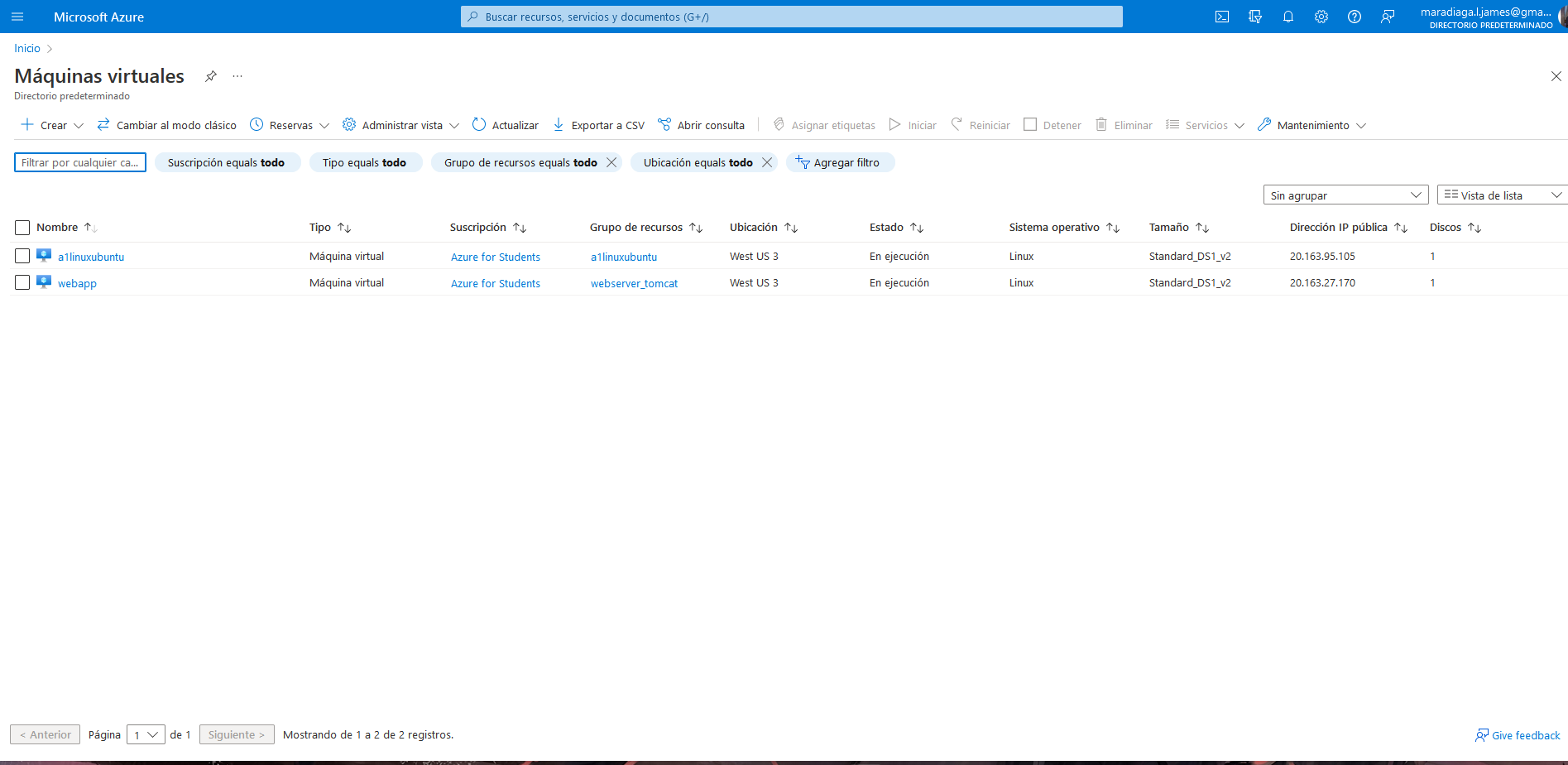Click Agregar filtro
The width and height of the screenshot is (1568, 765).
[840, 162]
